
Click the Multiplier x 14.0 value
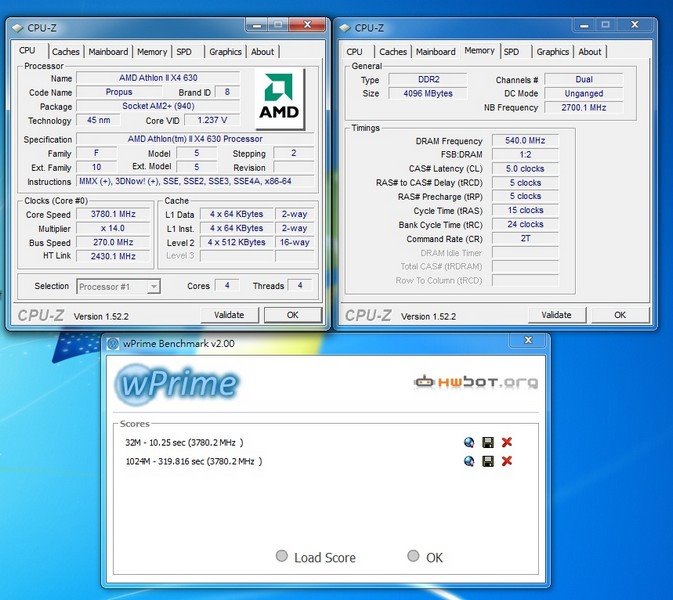pos(113,228)
